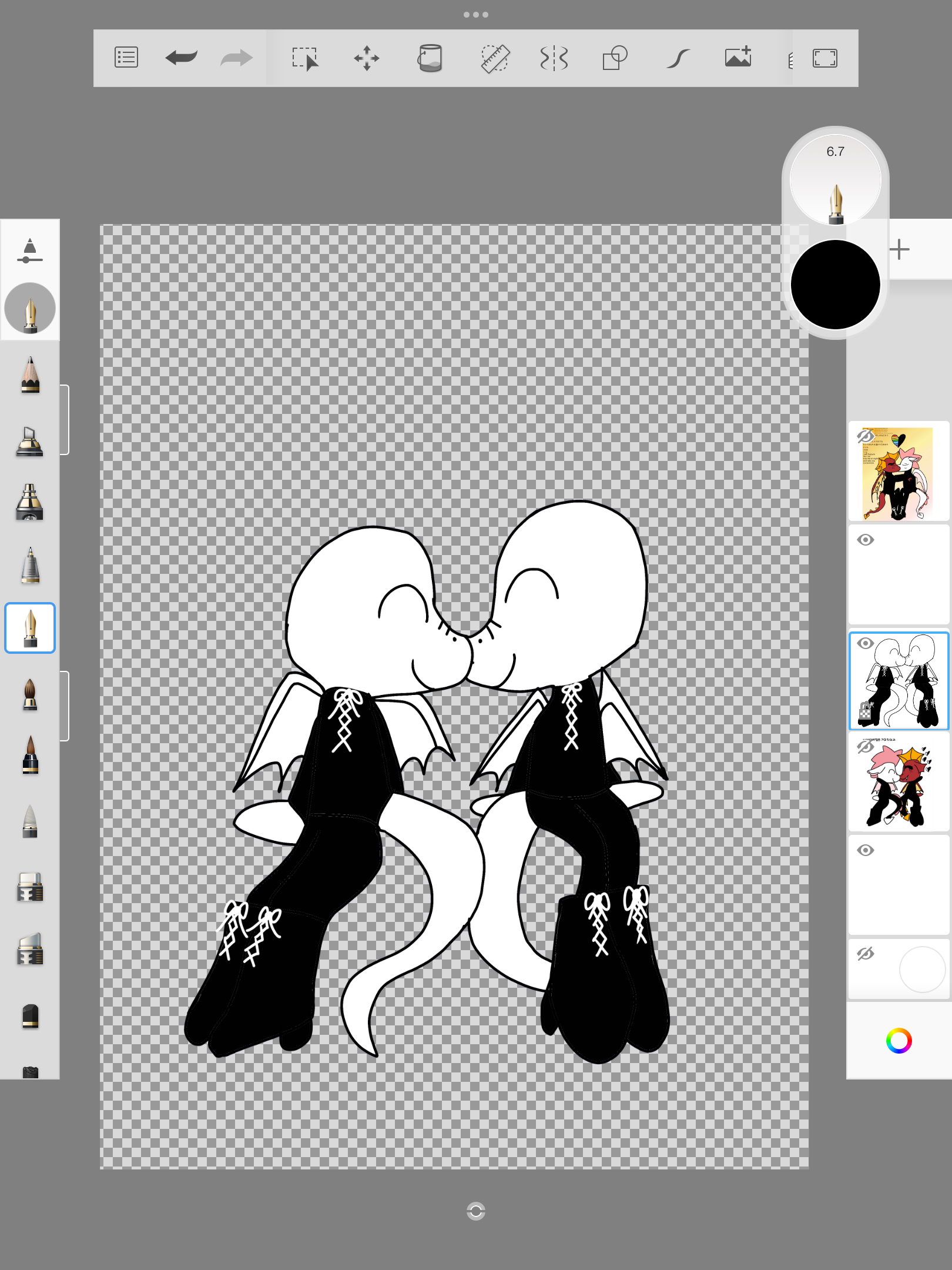Open the three-dot multitasking menu
Viewport: 952px width, 1270px height.
click(476, 15)
